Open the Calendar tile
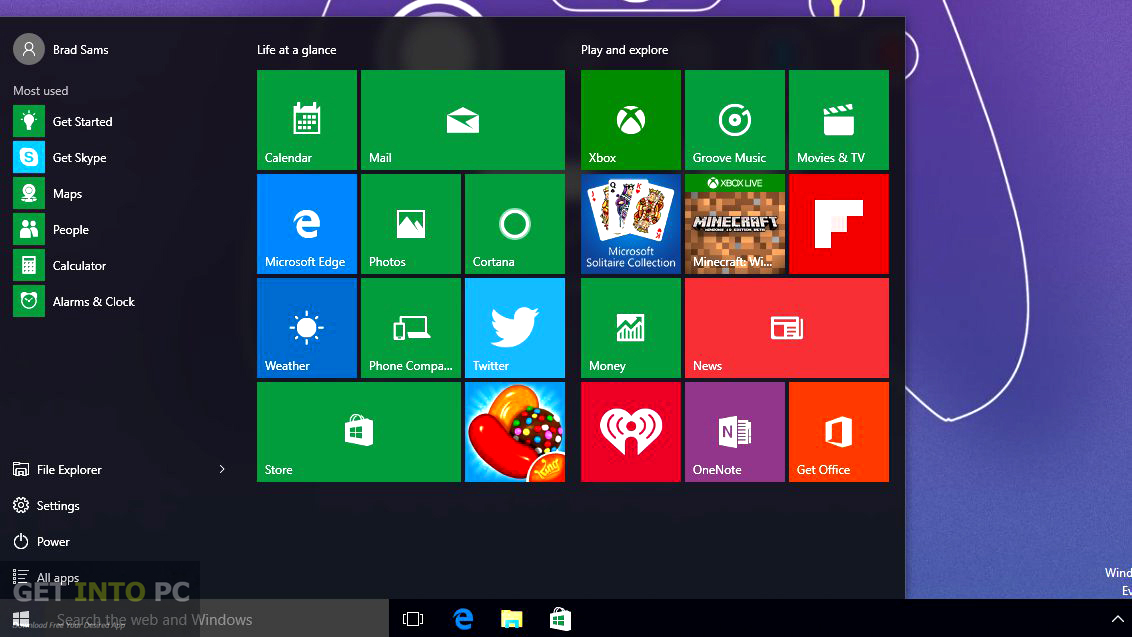 (307, 120)
